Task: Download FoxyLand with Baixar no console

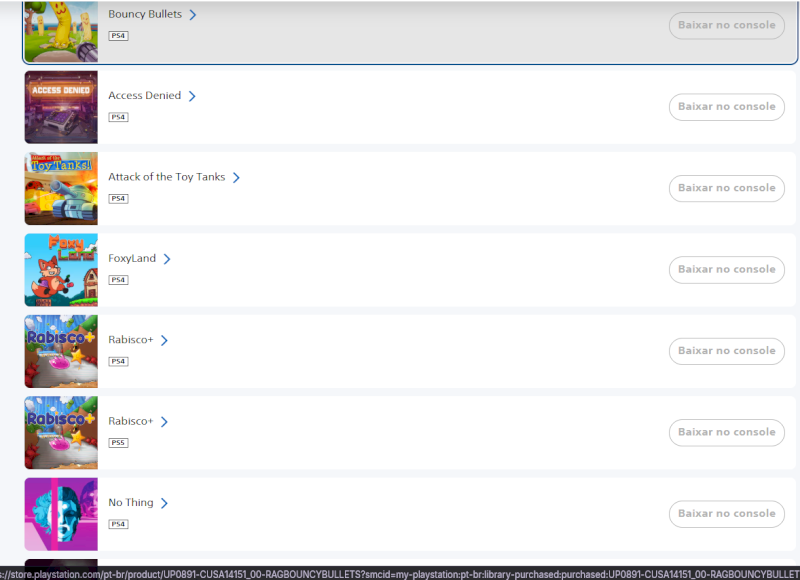Action: coord(727,269)
